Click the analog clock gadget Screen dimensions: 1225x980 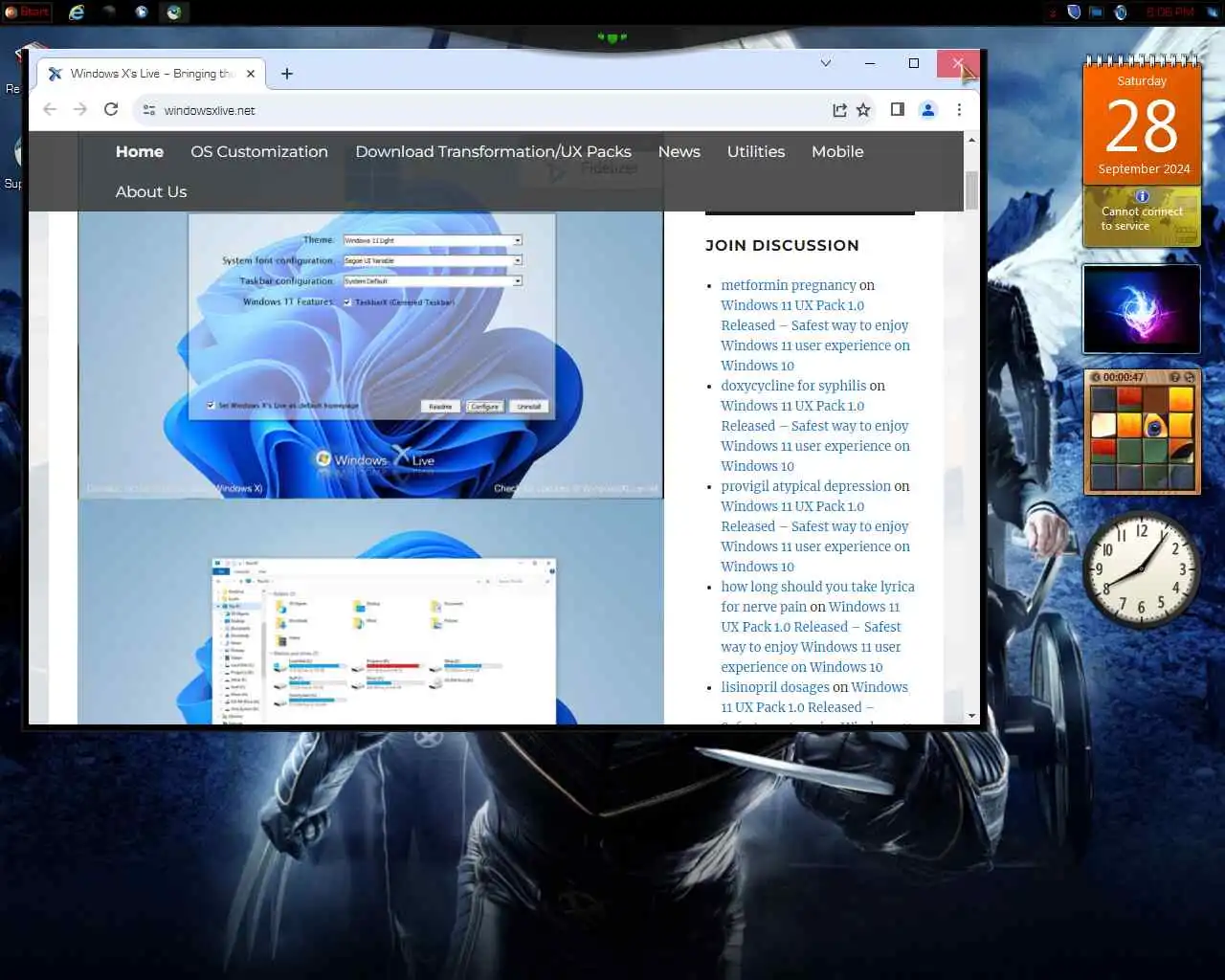pos(1141,568)
